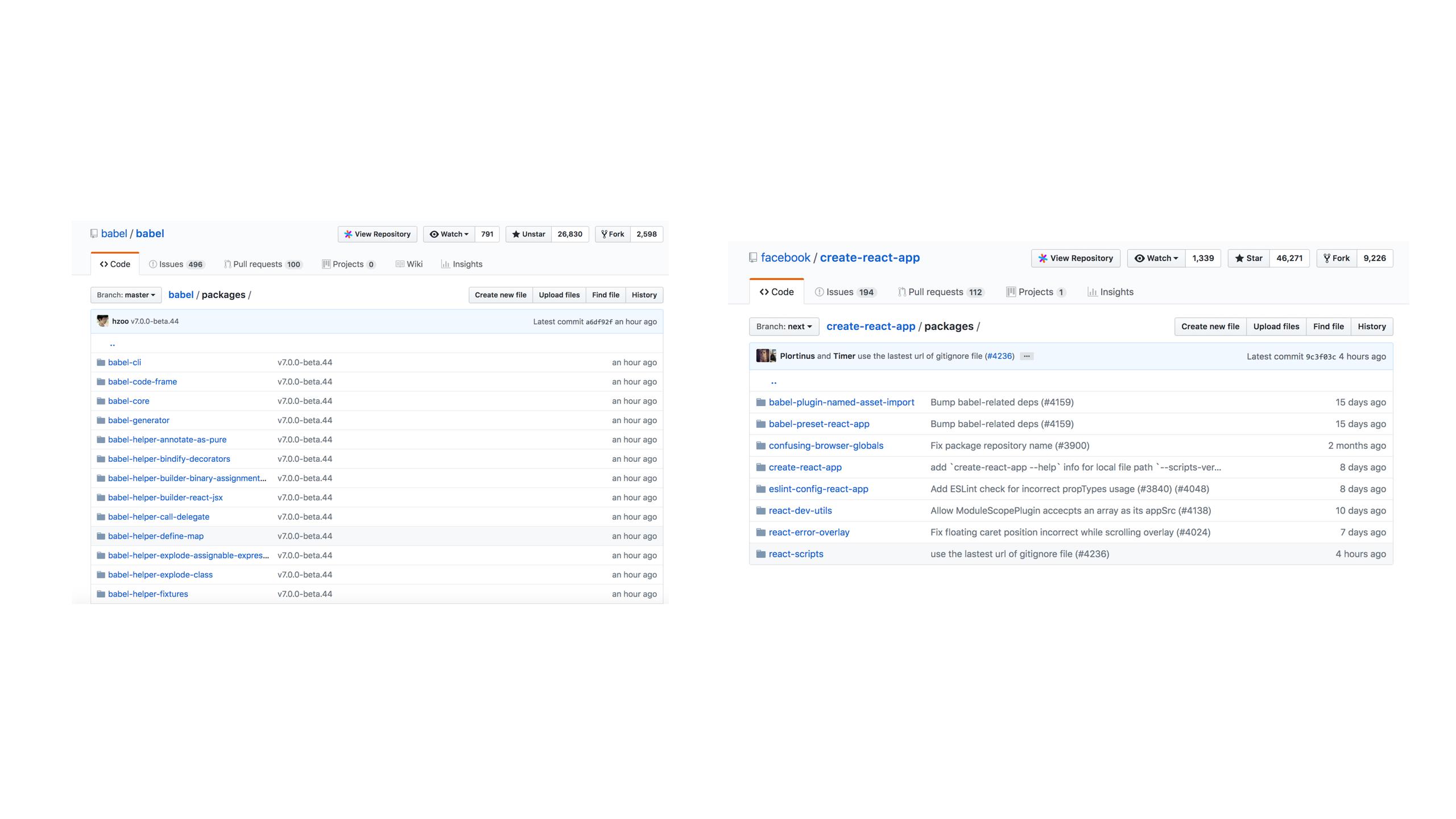The height and width of the screenshot is (819, 1456).
Task: Fork the babel repository
Action: coord(613,234)
